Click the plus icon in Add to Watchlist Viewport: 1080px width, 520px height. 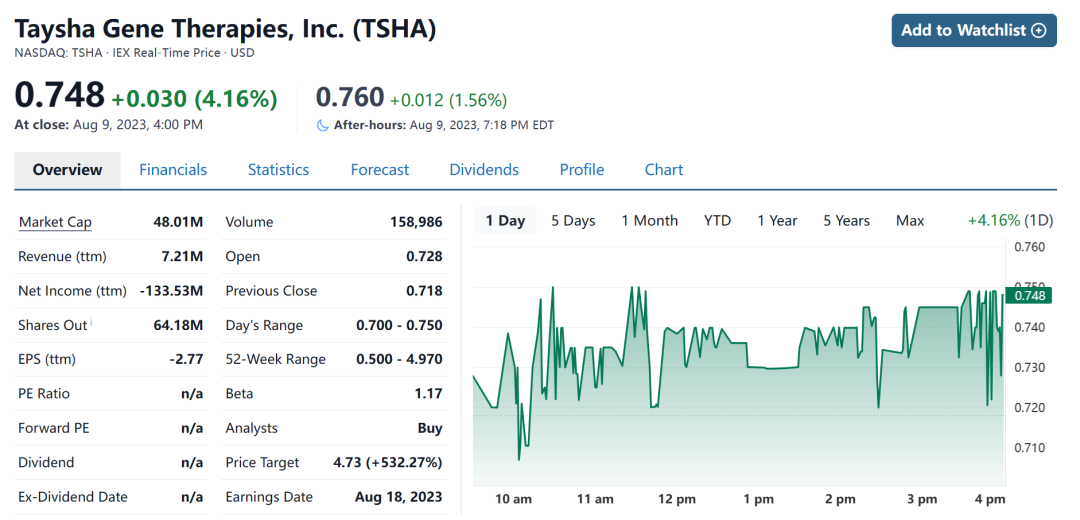tap(1039, 31)
